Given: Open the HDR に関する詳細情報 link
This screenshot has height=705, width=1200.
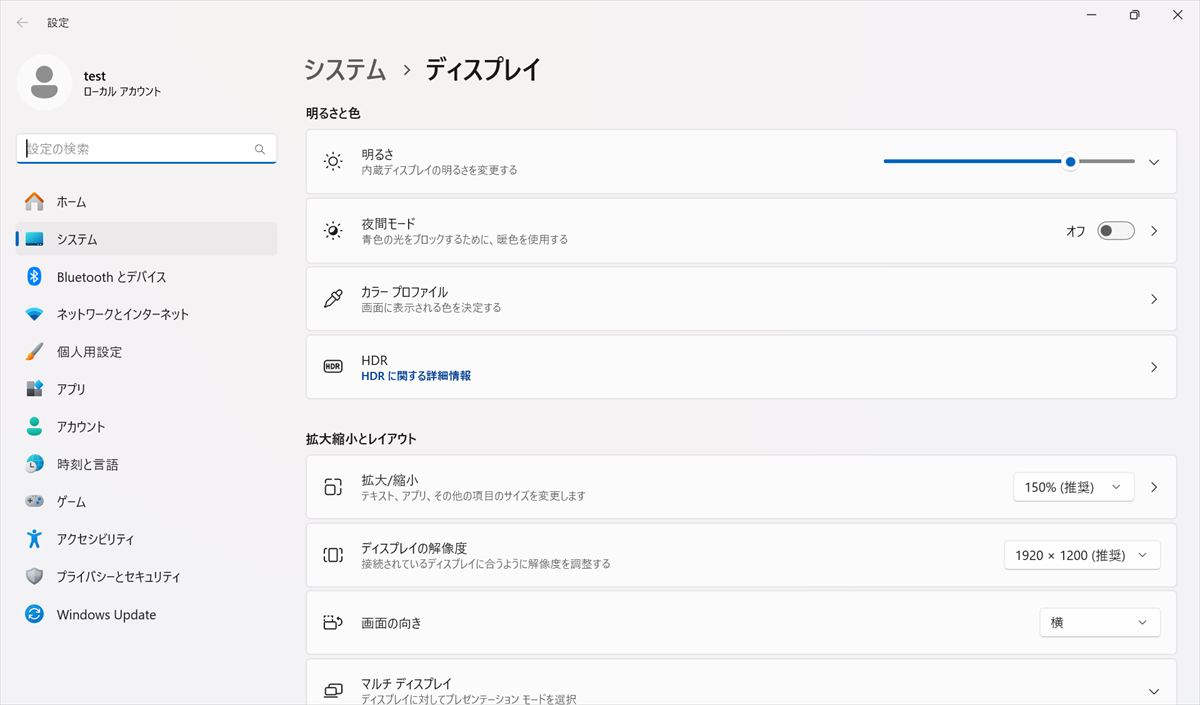Looking at the screenshot, I should (416, 376).
